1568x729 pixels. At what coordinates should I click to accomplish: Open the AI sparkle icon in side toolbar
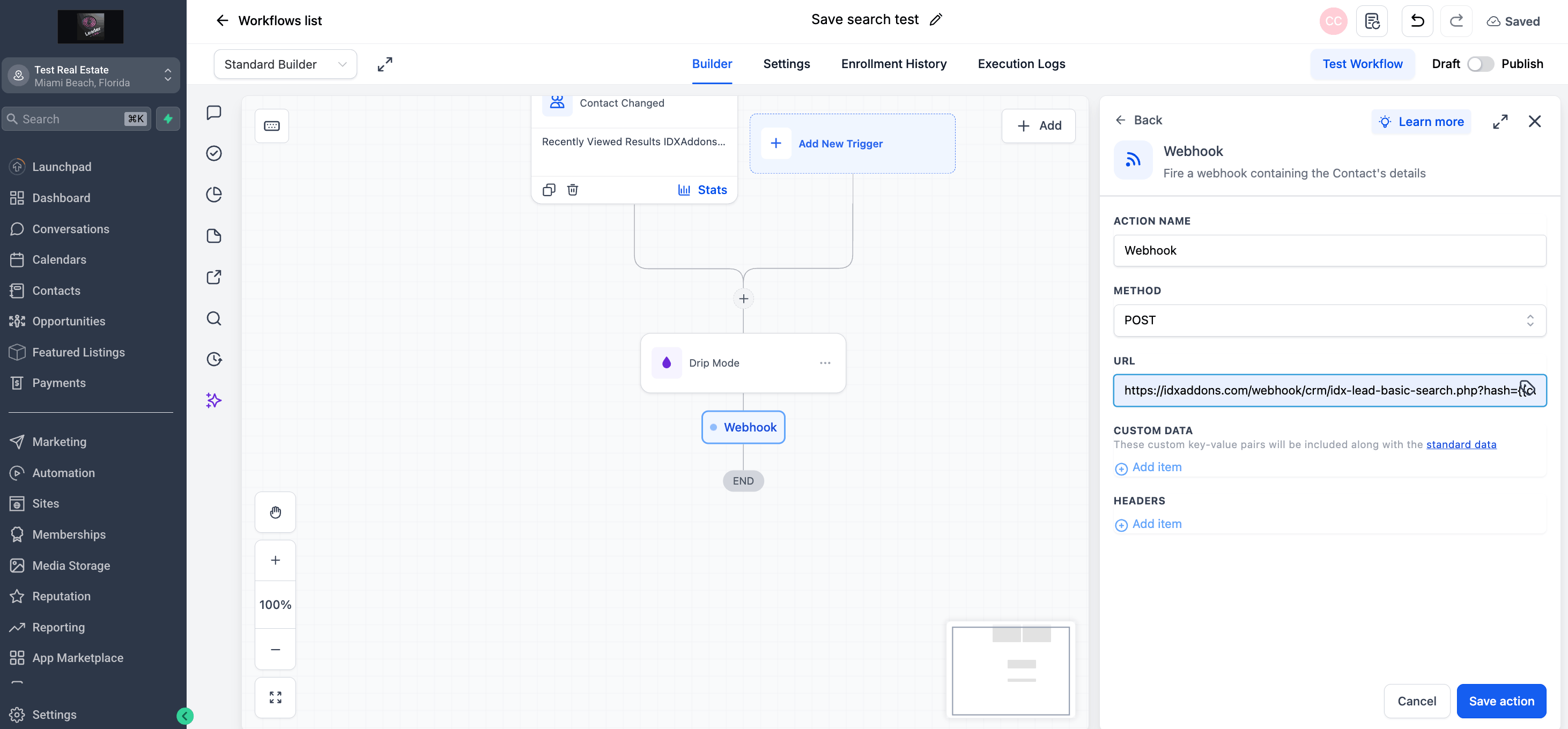pyautogui.click(x=213, y=400)
